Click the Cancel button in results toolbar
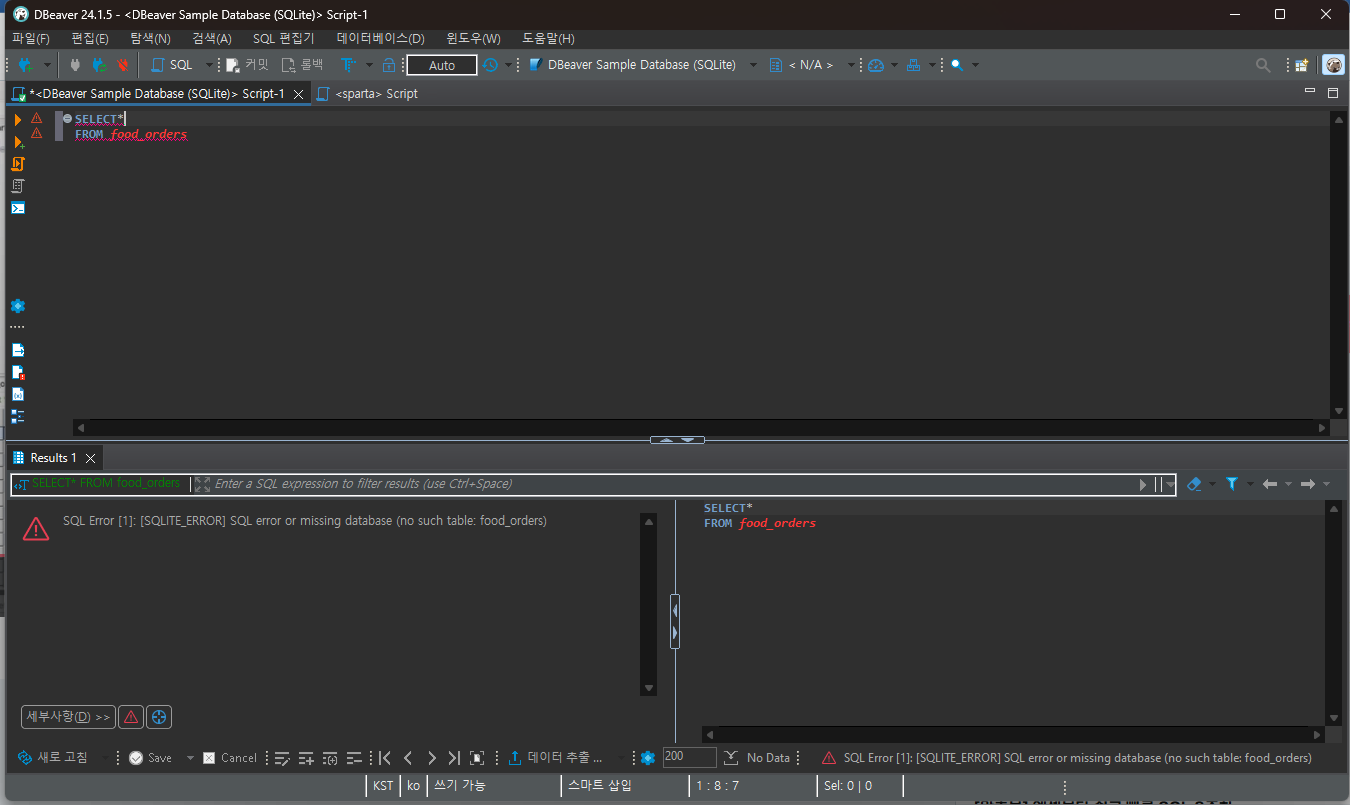This screenshot has height=805, width=1350. click(230, 758)
